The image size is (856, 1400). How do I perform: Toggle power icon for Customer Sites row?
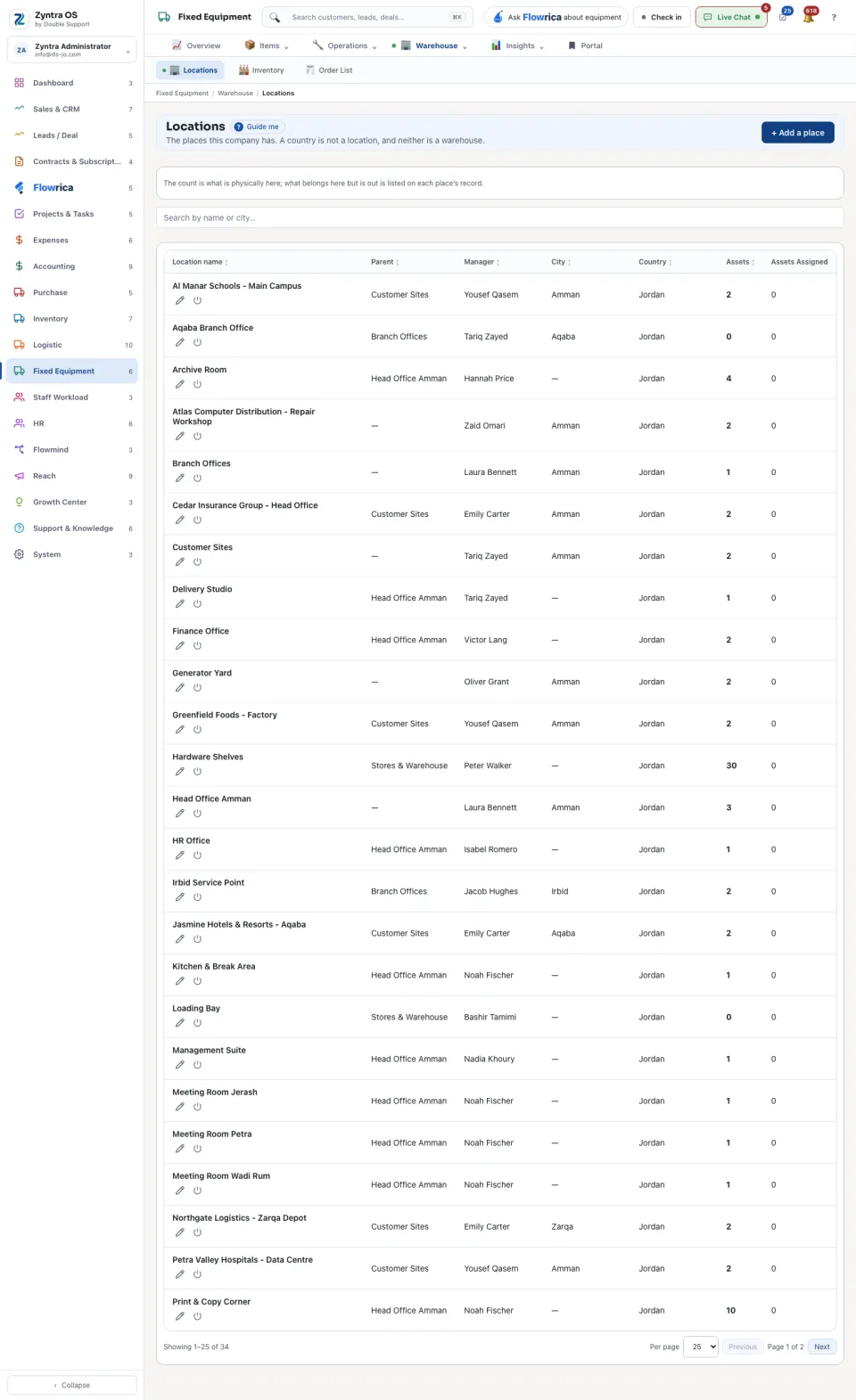point(197,562)
